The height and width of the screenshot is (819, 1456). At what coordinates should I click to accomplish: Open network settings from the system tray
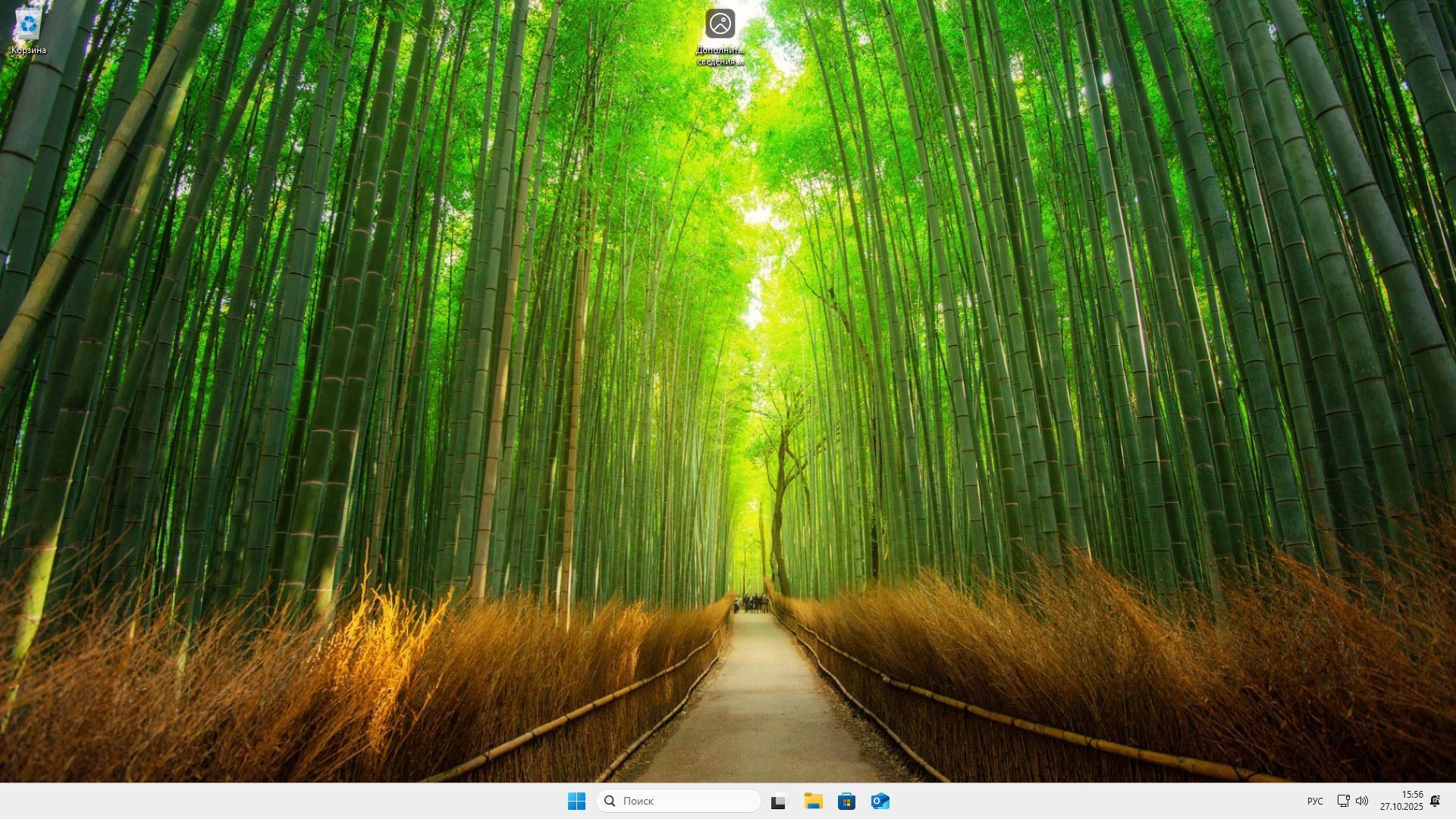tap(1343, 801)
